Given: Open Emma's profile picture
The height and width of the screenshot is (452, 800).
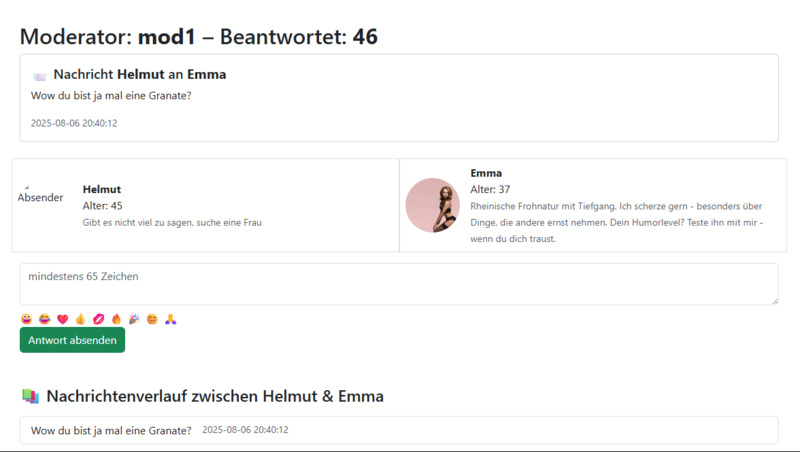Looking at the screenshot, I should 433,205.
